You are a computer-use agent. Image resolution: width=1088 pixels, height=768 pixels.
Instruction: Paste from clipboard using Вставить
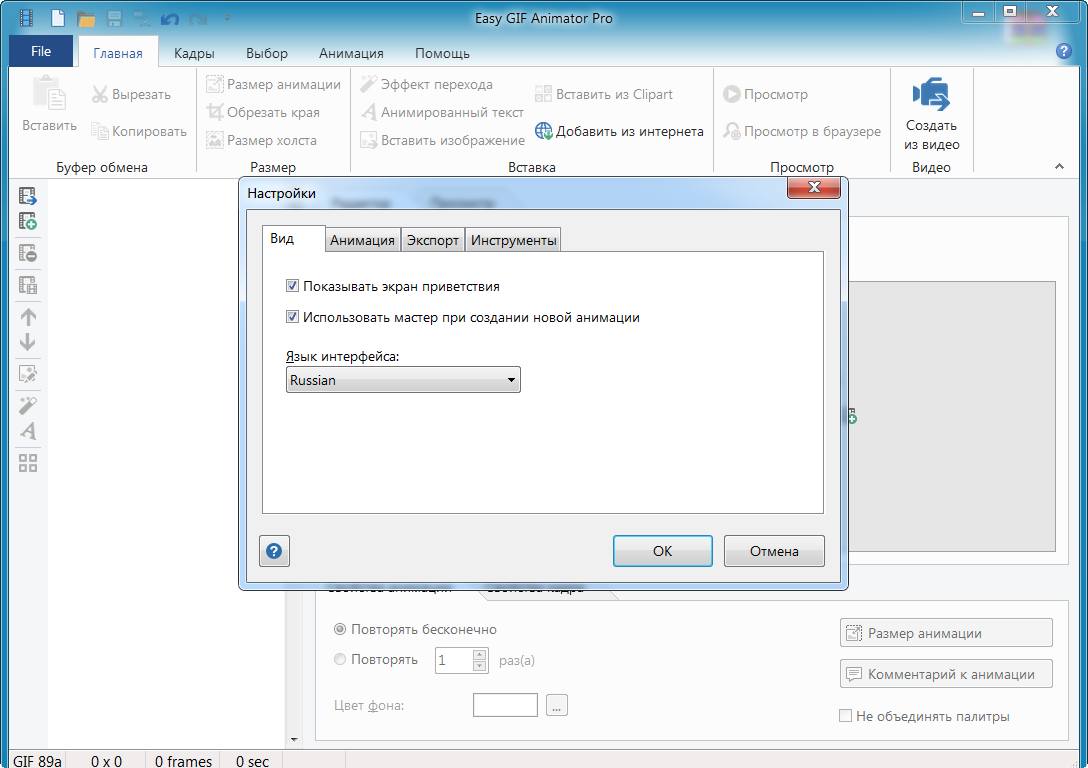tap(49, 103)
